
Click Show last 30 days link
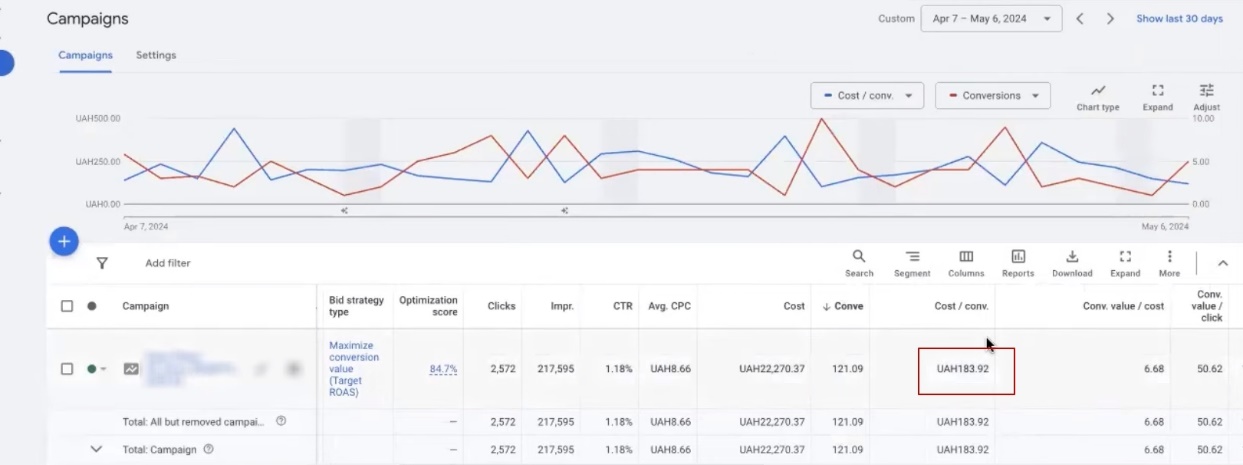(1179, 19)
